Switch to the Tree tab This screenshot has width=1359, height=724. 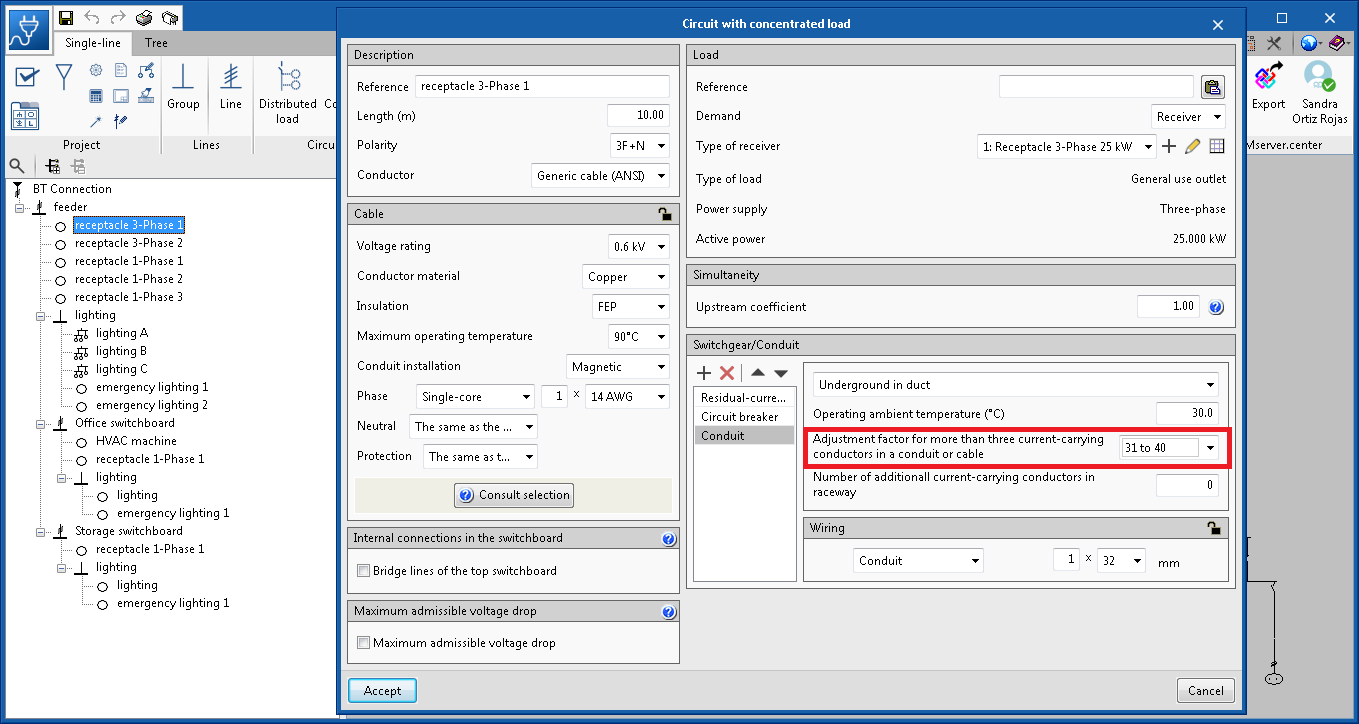(x=156, y=43)
